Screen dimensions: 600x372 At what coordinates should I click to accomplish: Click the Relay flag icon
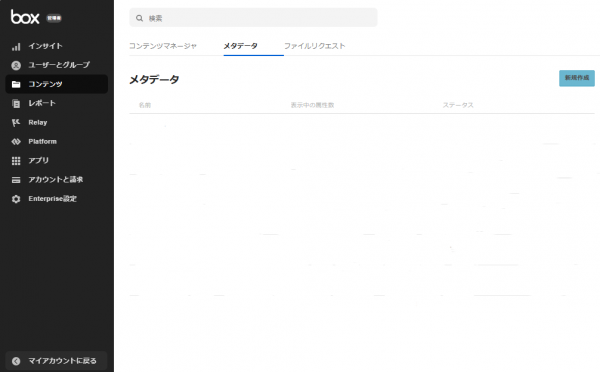[x=16, y=122]
